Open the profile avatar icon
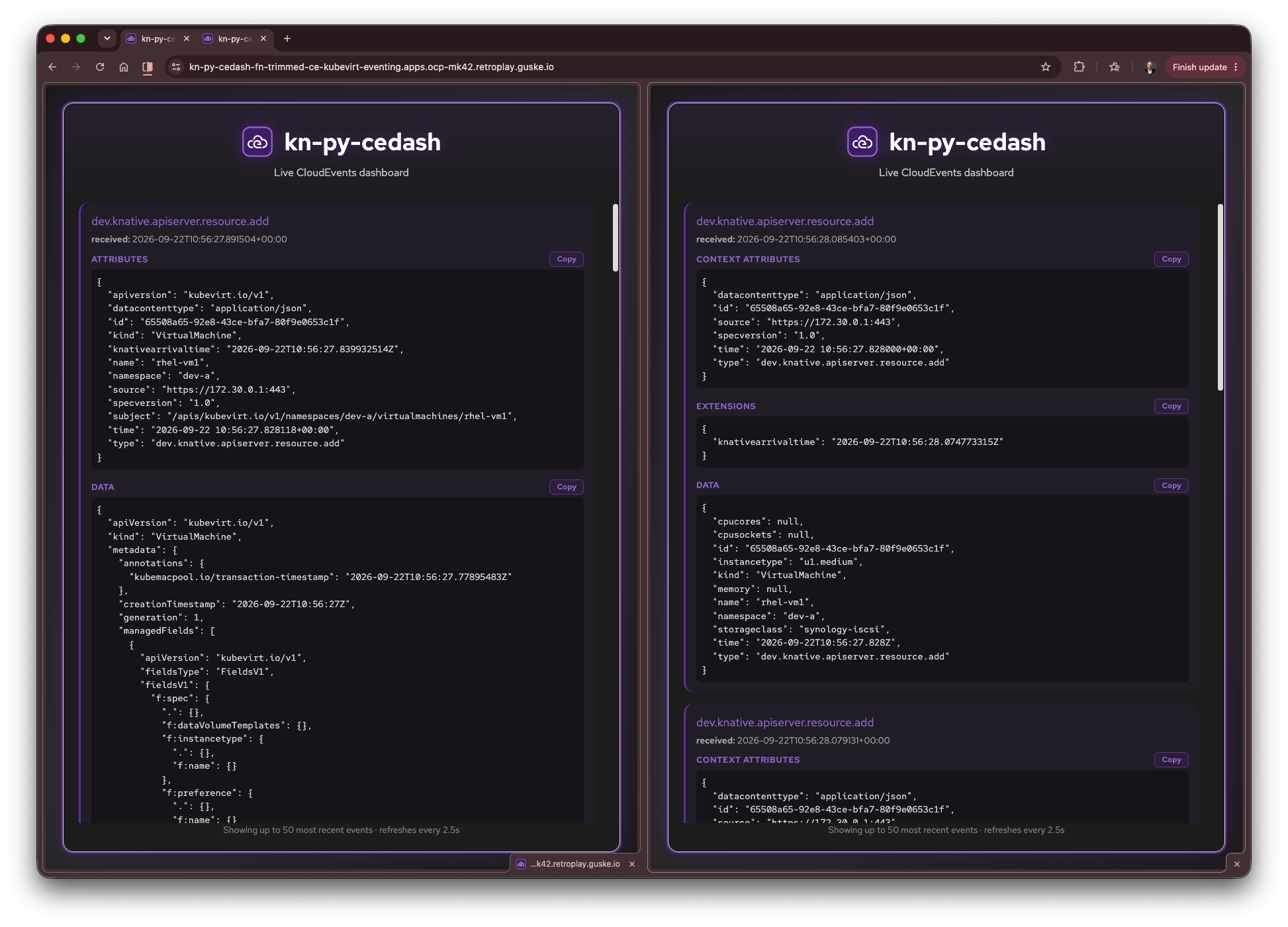This screenshot has width=1288, height=927. [x=1150, y=67]
